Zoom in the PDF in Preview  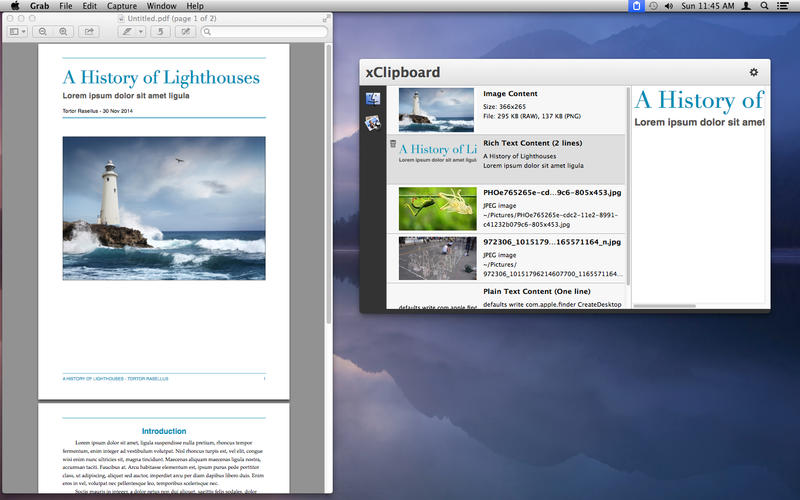63,32
